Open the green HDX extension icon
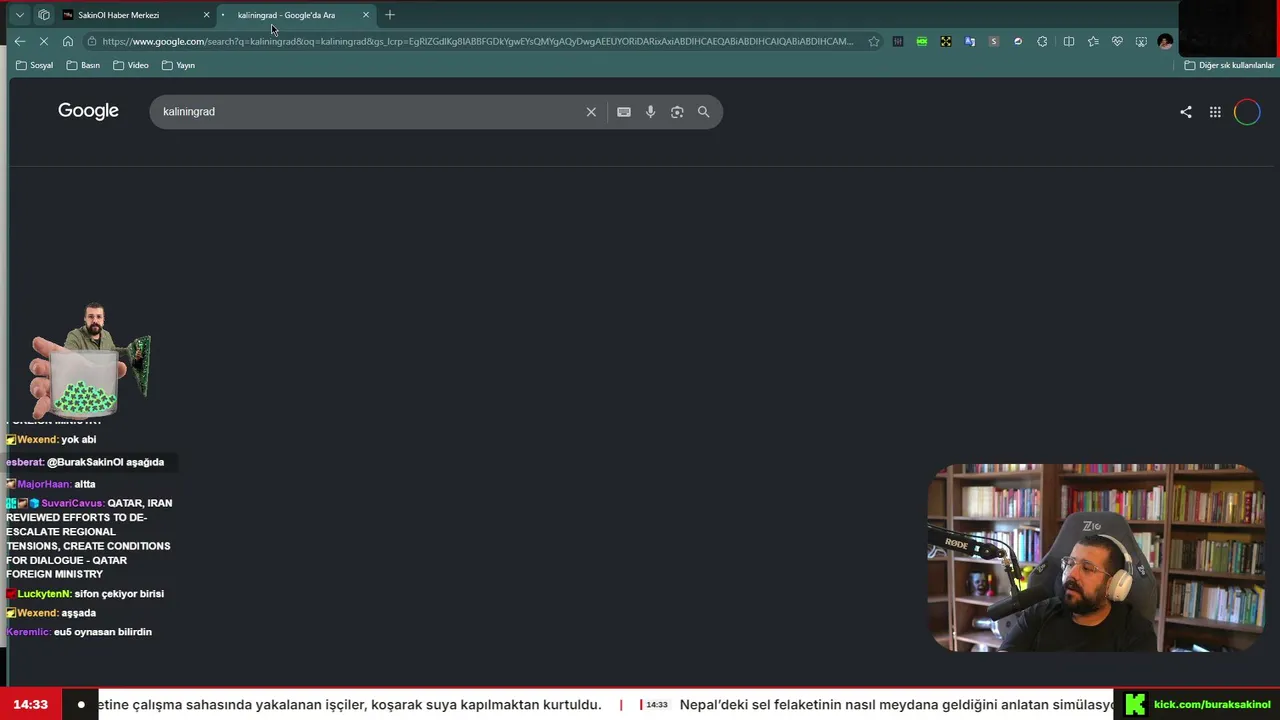The width and height of the screenshot is (1280, 720). tap(922, 41)
